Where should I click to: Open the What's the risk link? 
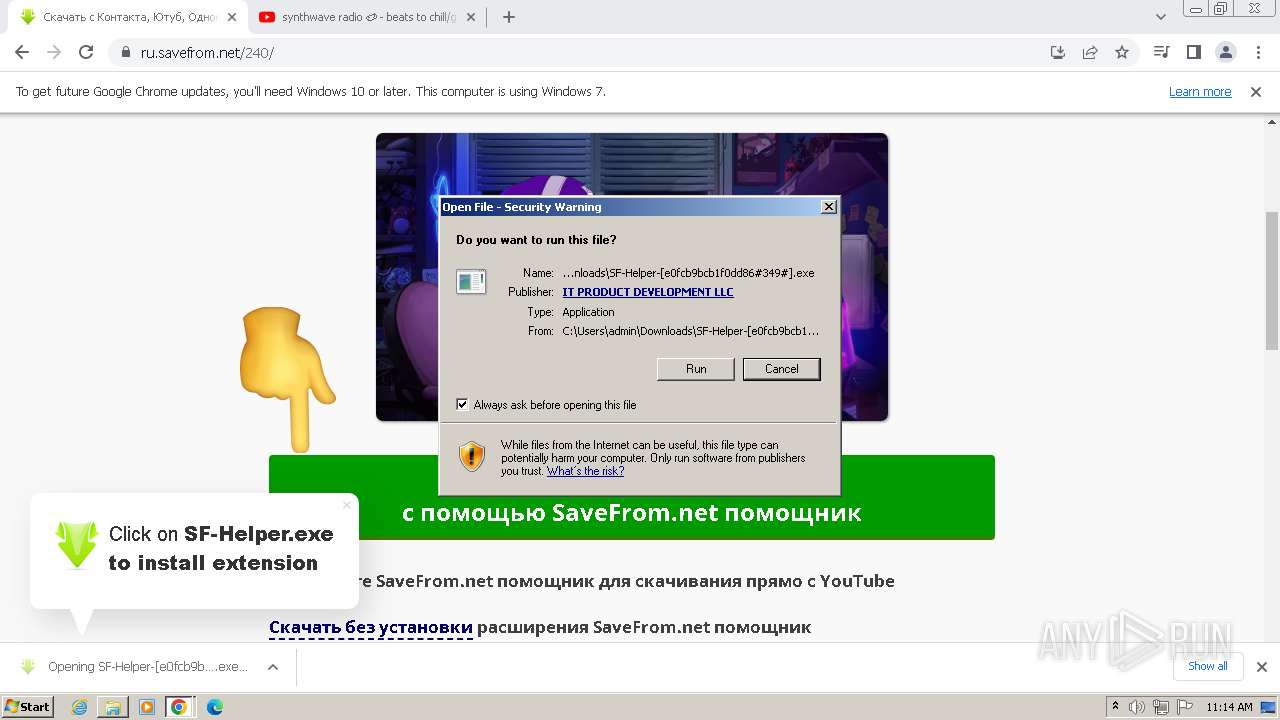coord(585,471)
